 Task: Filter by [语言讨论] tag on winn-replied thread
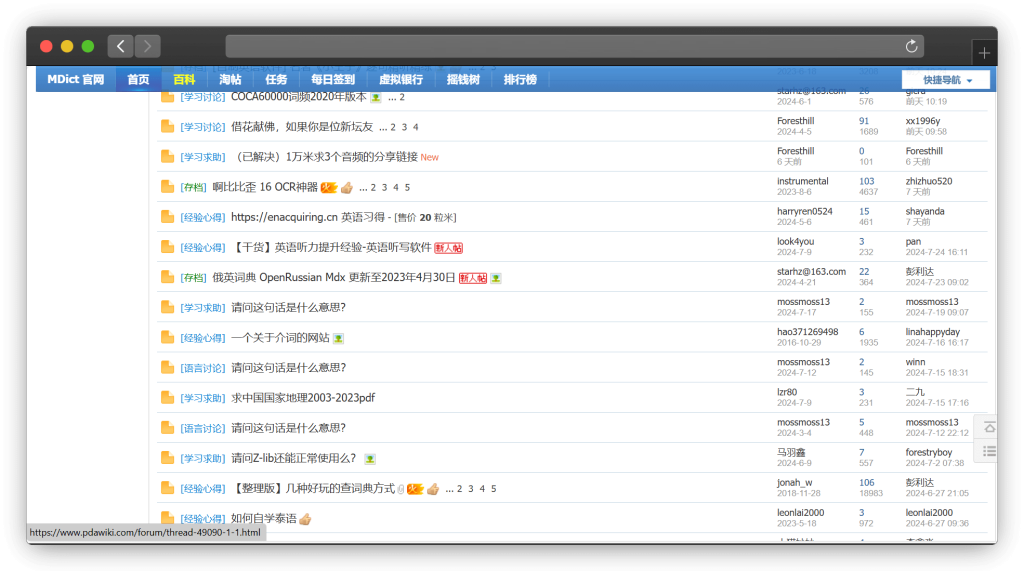pos(202,368)
